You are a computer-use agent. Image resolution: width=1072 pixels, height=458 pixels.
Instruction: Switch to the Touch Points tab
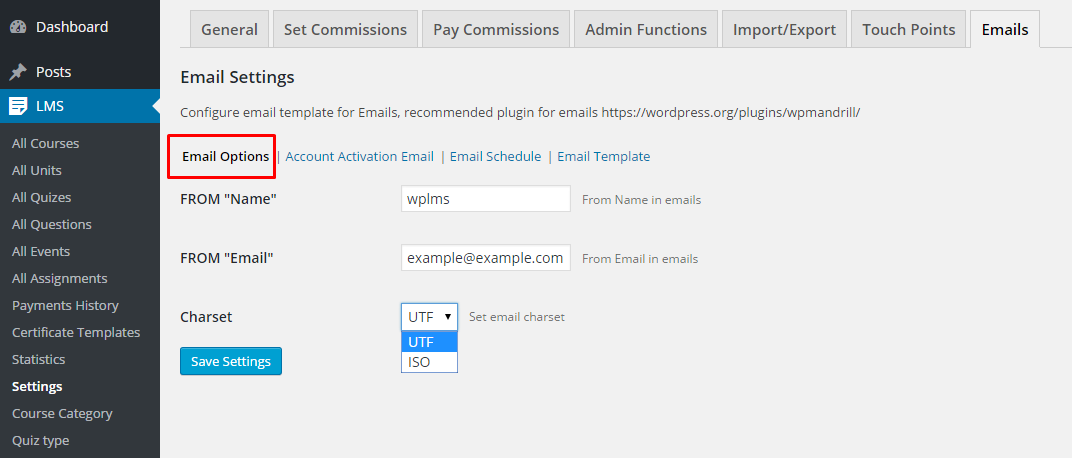909,29
